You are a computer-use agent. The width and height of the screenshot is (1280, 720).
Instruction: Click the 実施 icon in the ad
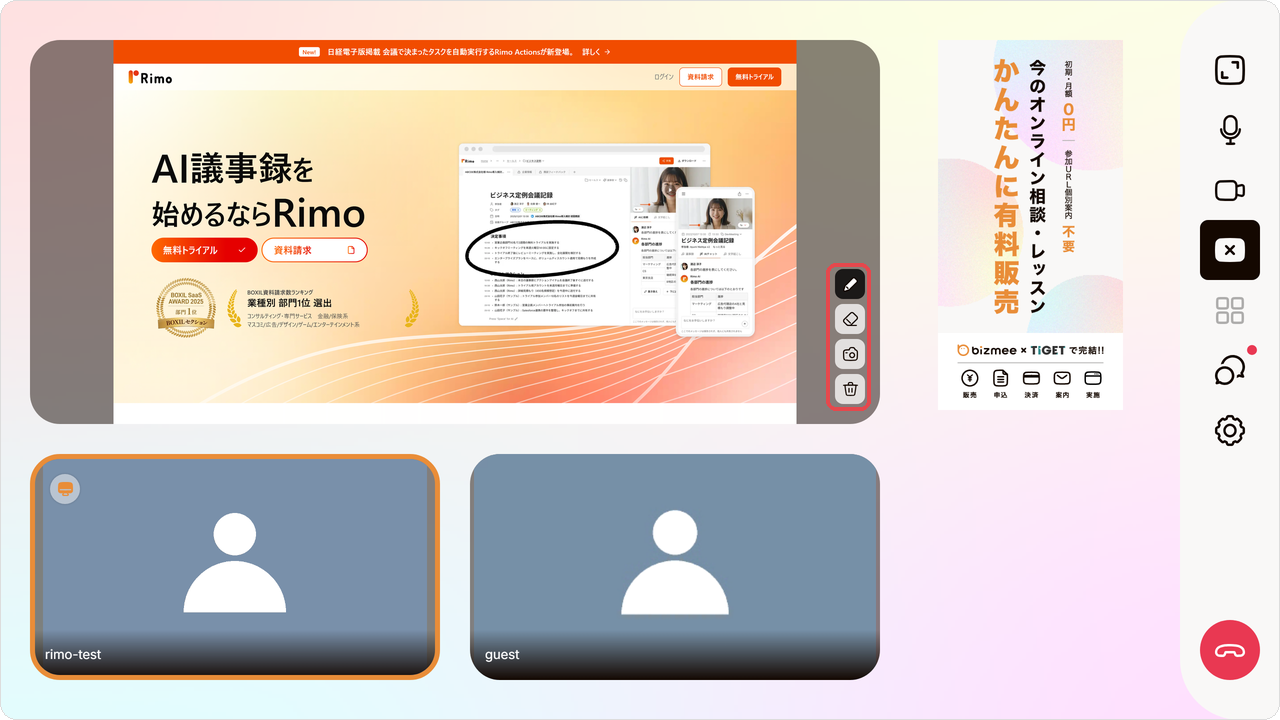(1093, 384)
